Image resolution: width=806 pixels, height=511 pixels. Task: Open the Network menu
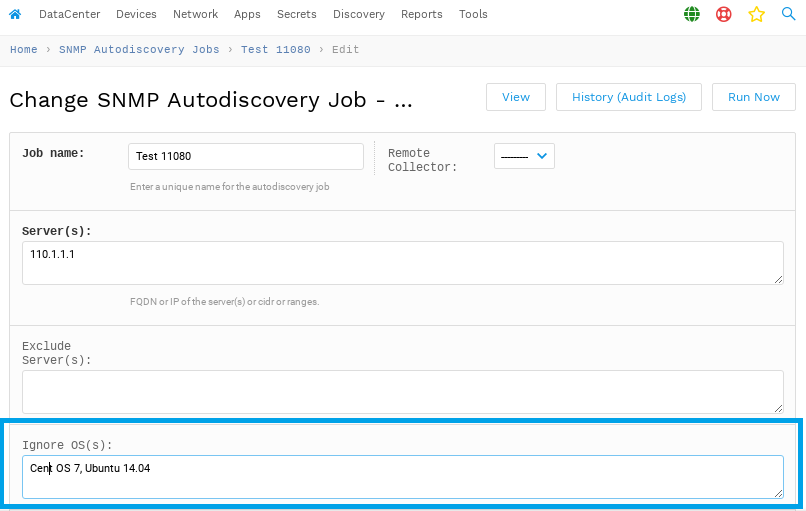point(195,14)
